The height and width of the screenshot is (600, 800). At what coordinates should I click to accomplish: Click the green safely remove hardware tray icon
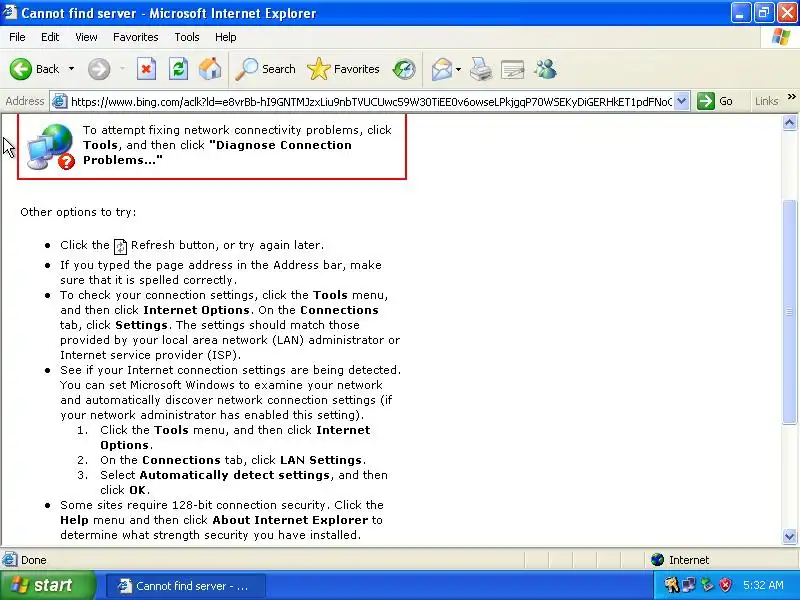707,585
